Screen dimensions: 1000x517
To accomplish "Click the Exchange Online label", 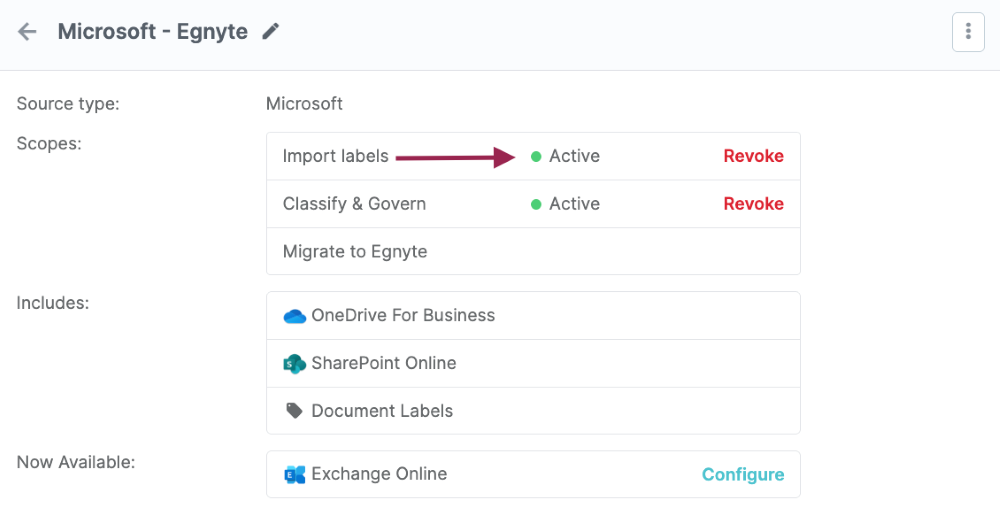I will pos(379,474).
